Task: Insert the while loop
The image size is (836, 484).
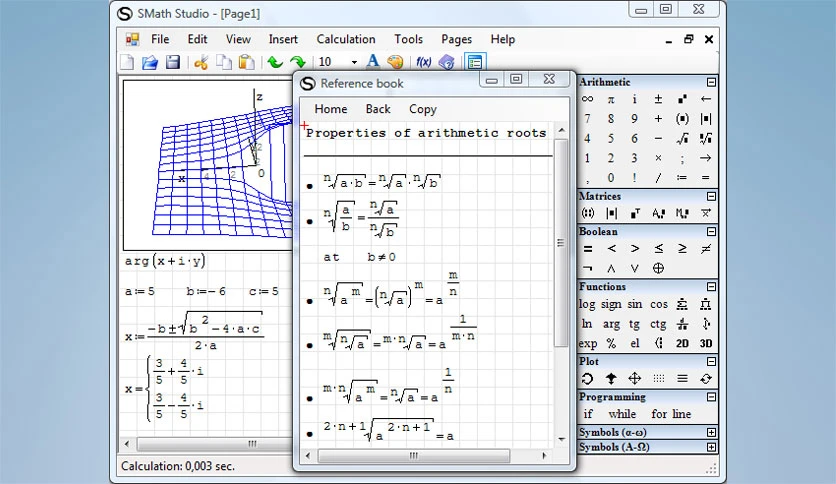Action: [622, 414]
